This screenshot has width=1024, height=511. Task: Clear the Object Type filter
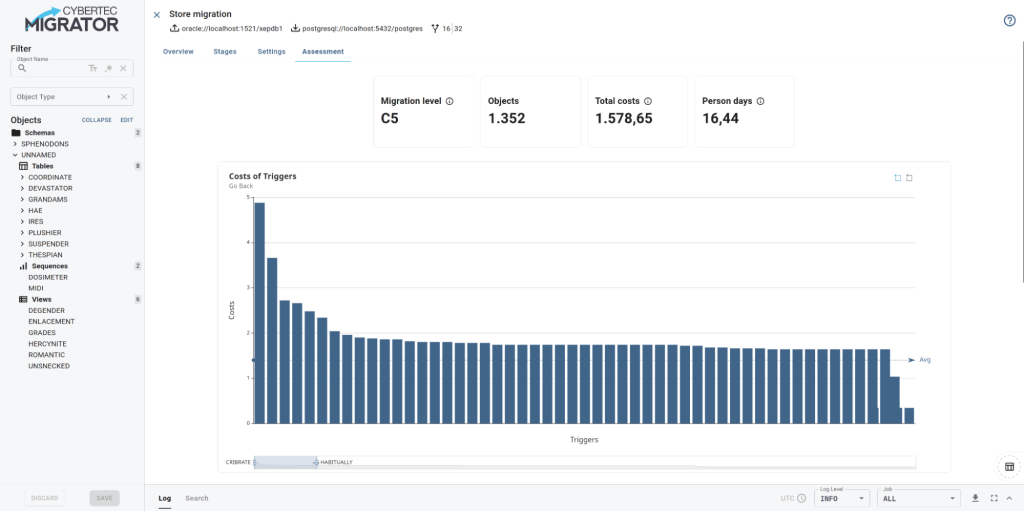point(123,97)
